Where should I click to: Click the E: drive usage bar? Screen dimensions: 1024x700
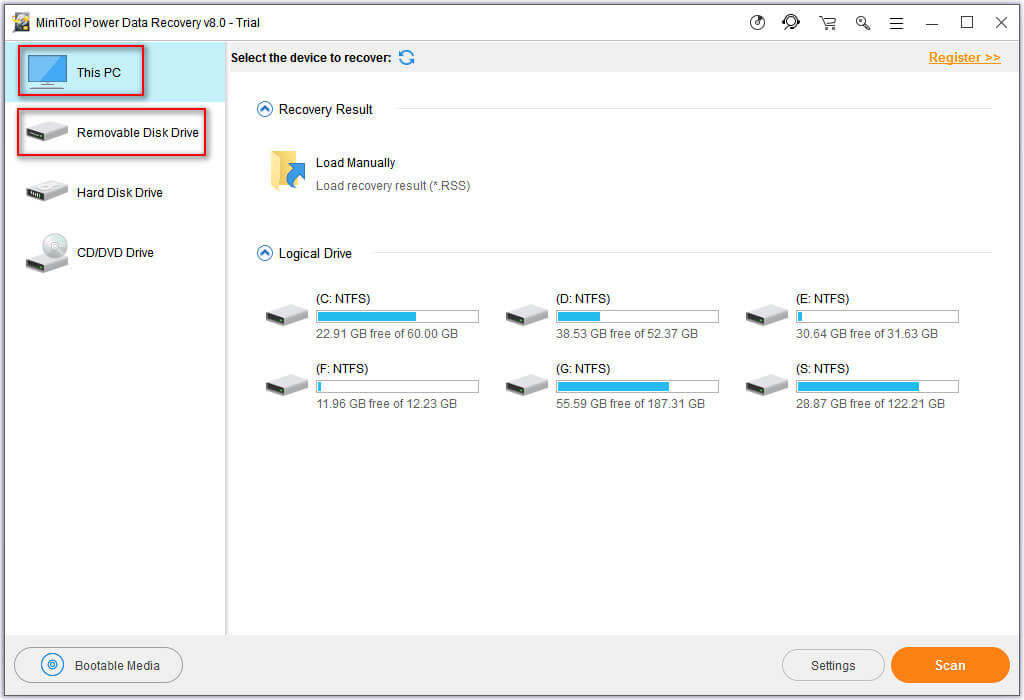click(x=877, y=317)
